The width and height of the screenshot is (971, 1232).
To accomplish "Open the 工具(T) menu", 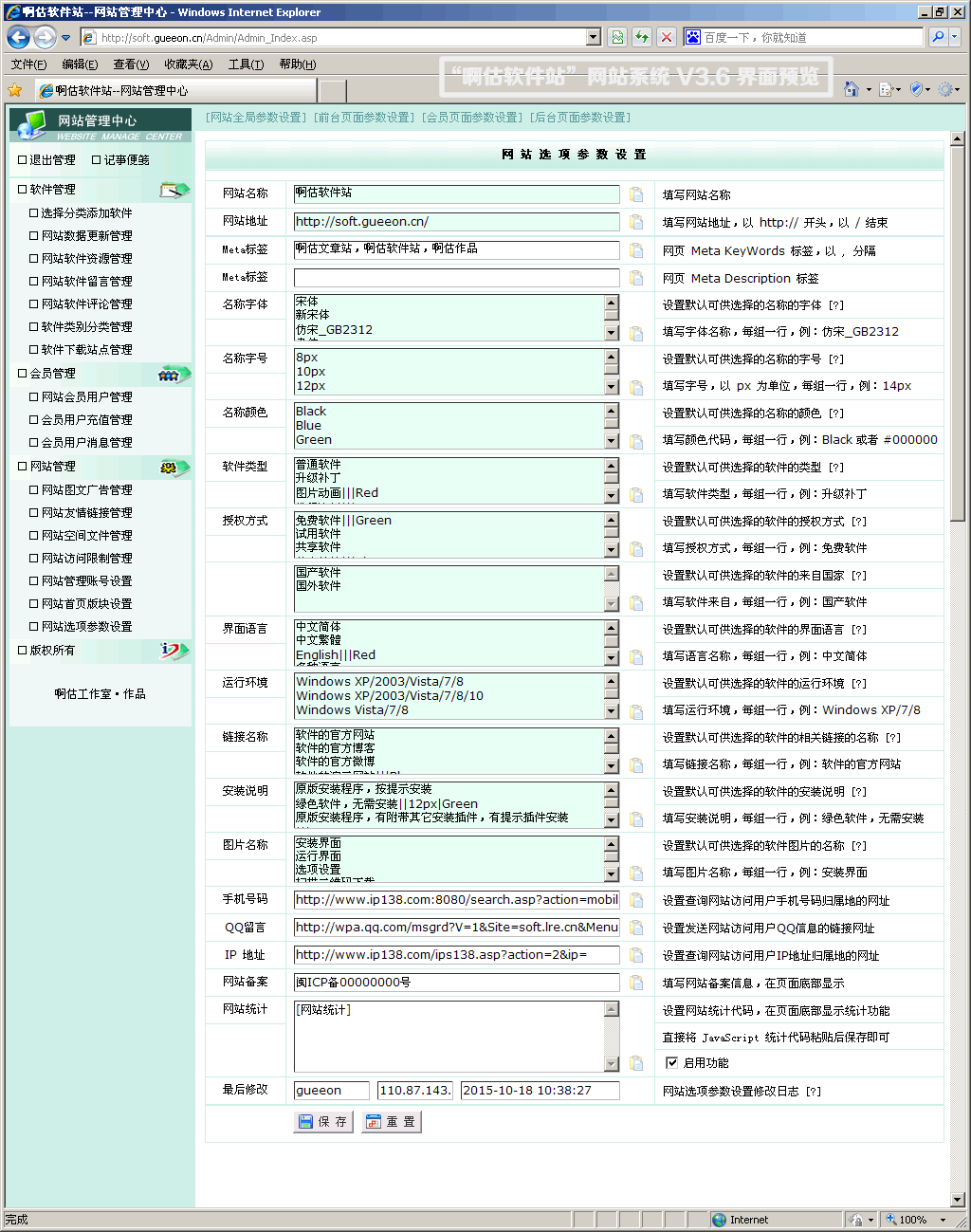I will pos(246,64).
